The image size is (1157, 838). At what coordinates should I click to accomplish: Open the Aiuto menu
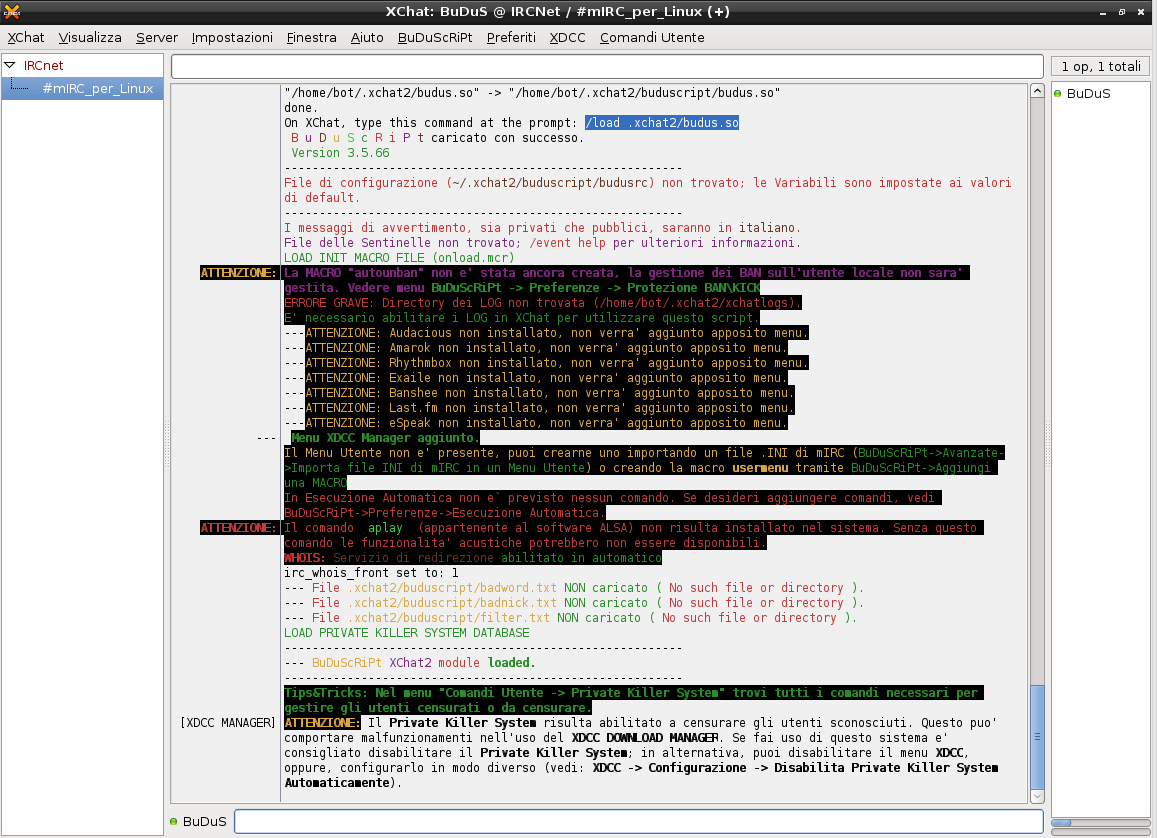(367, 37)
